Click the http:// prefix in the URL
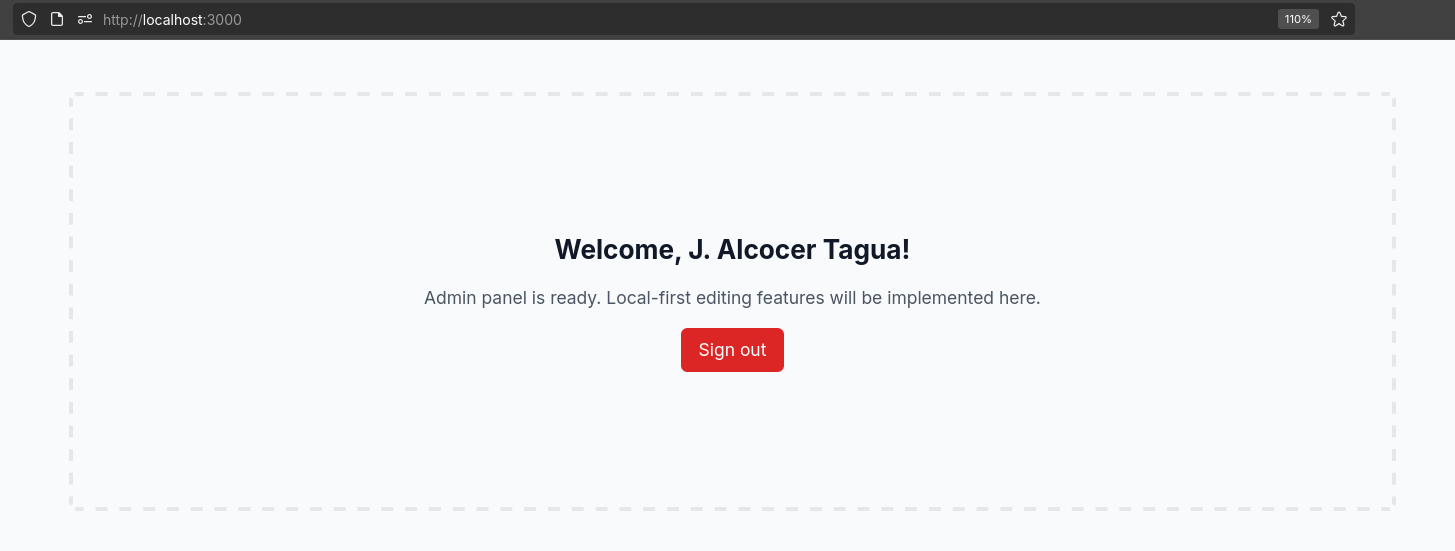1455x551 pixels. (x=123, y=19)
